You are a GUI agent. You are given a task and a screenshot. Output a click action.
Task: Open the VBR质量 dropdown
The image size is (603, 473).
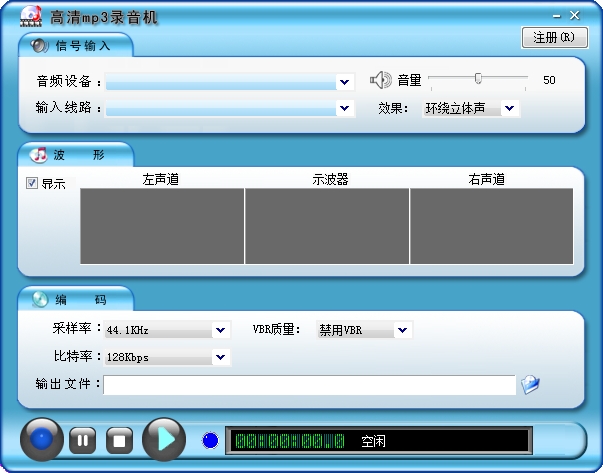(402, 330)
